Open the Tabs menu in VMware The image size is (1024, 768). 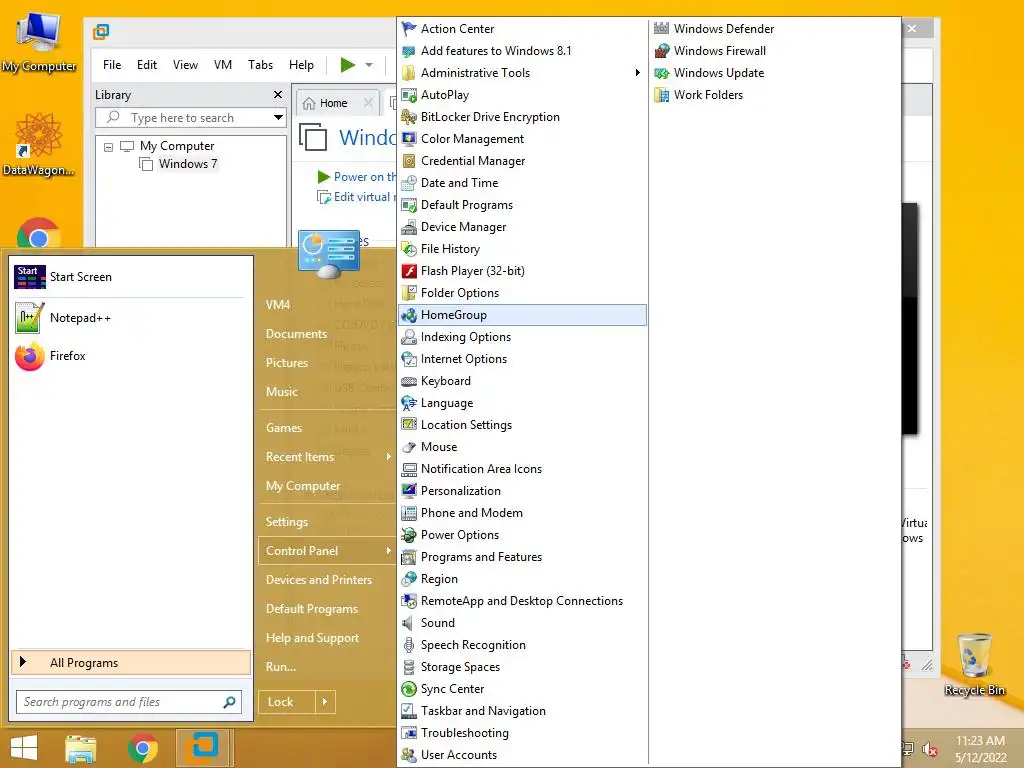260,65
